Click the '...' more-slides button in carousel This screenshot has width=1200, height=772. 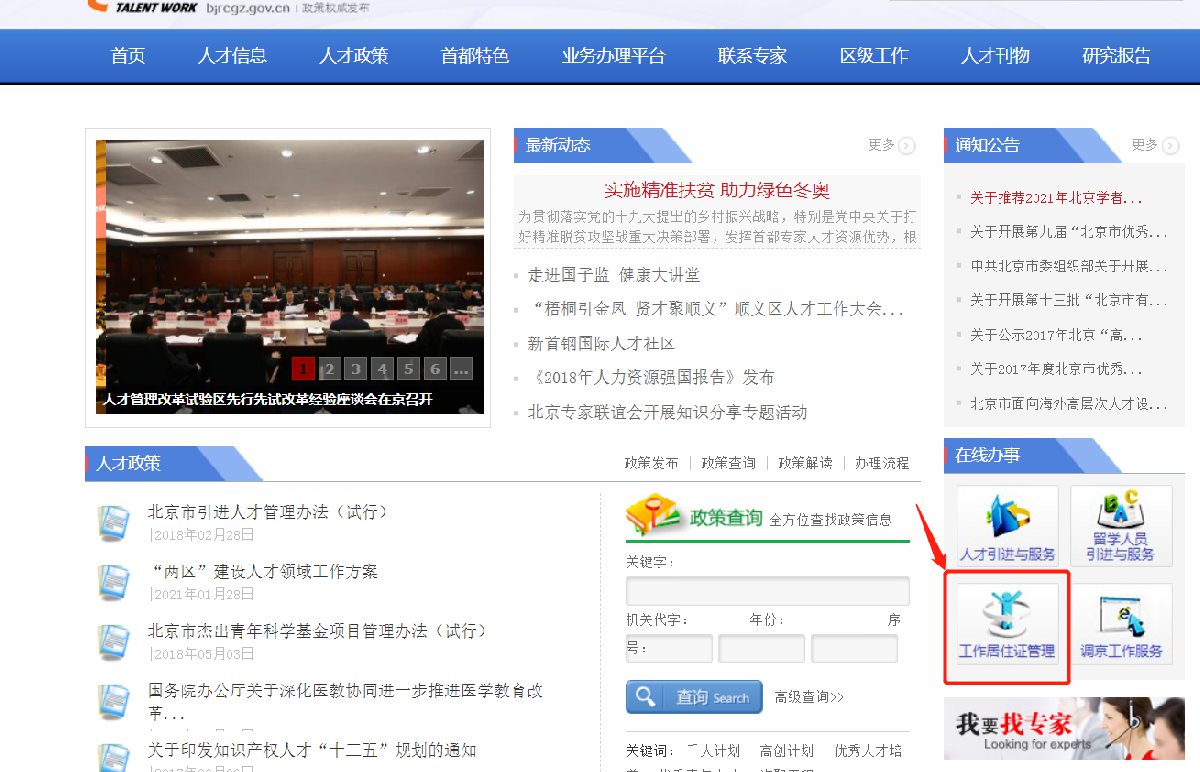pos(460,369)
